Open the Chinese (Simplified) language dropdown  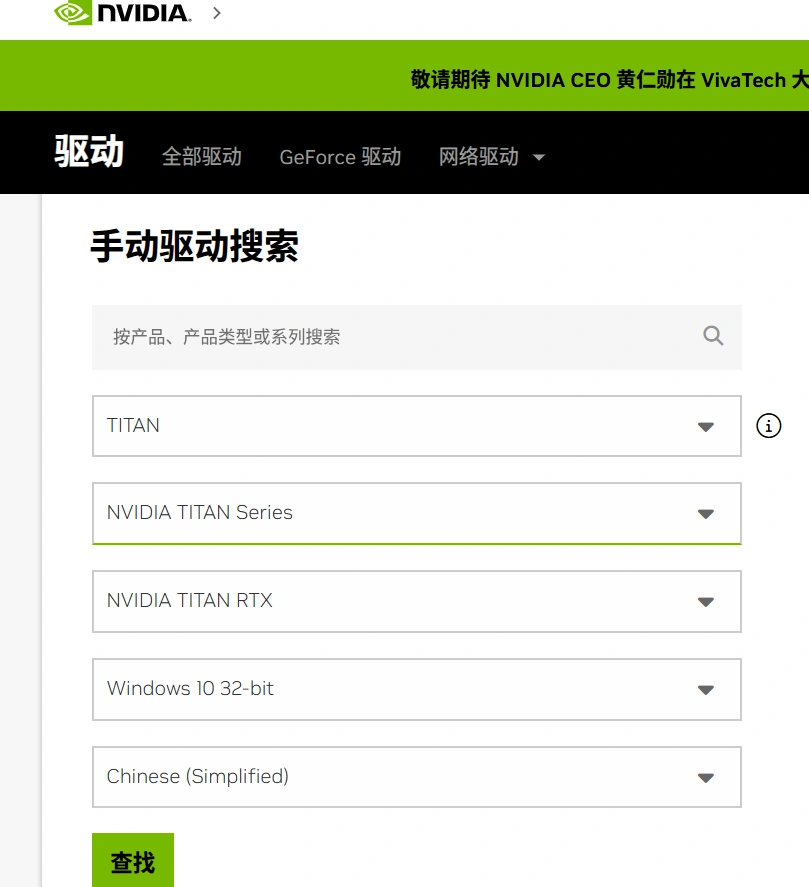click(416, 777)
